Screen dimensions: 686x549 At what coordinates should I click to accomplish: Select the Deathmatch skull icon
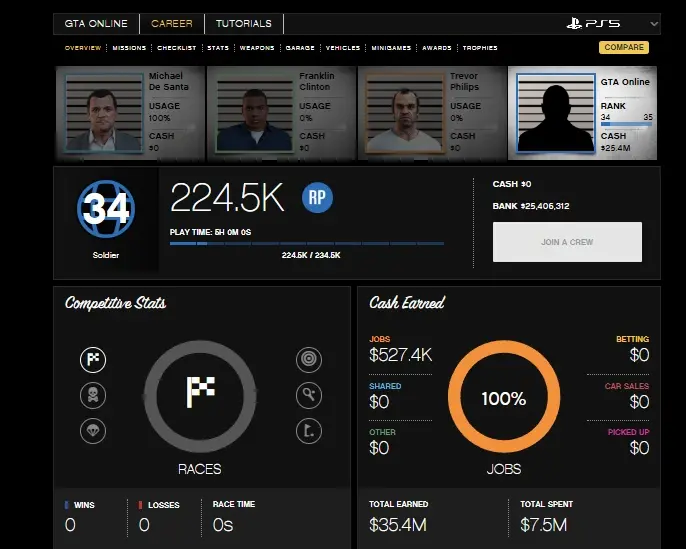click(93, 395)
